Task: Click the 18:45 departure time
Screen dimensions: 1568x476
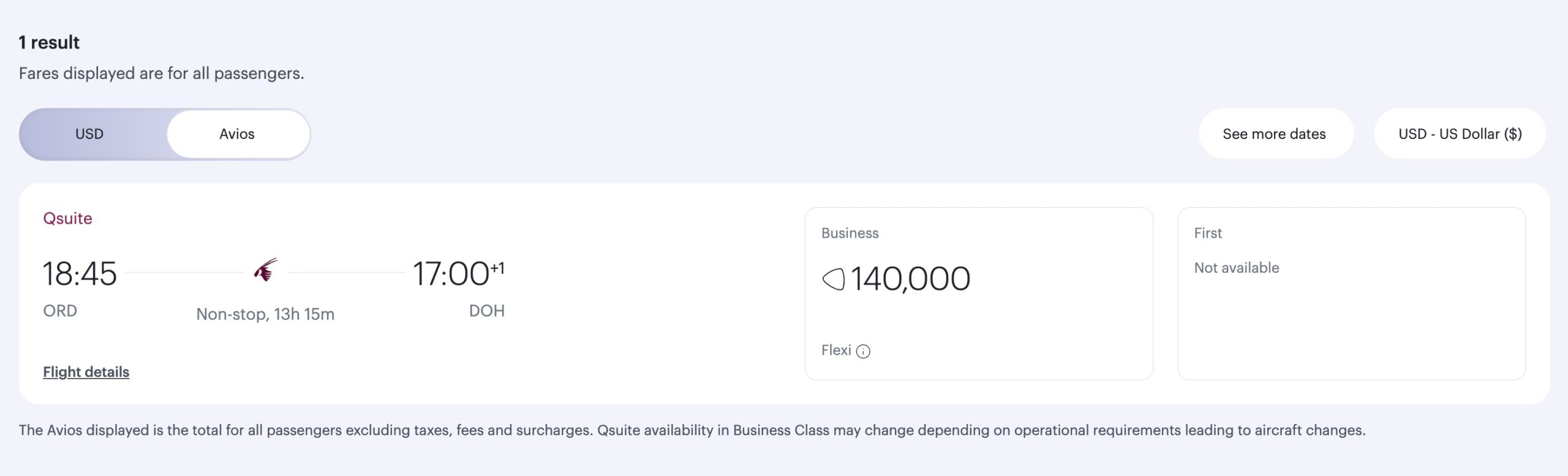Action: 80,274
